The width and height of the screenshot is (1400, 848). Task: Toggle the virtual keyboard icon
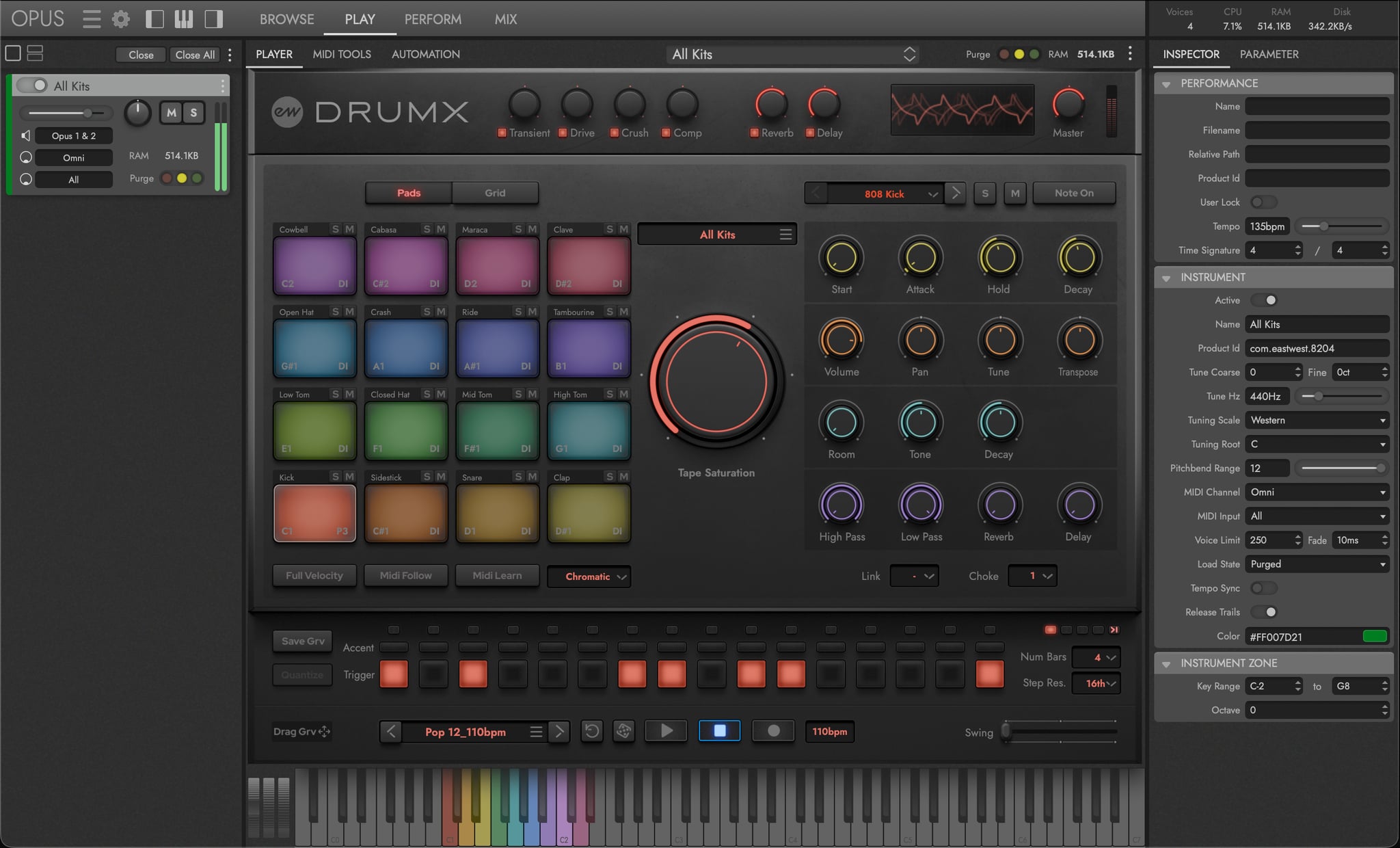coord(184,19)
